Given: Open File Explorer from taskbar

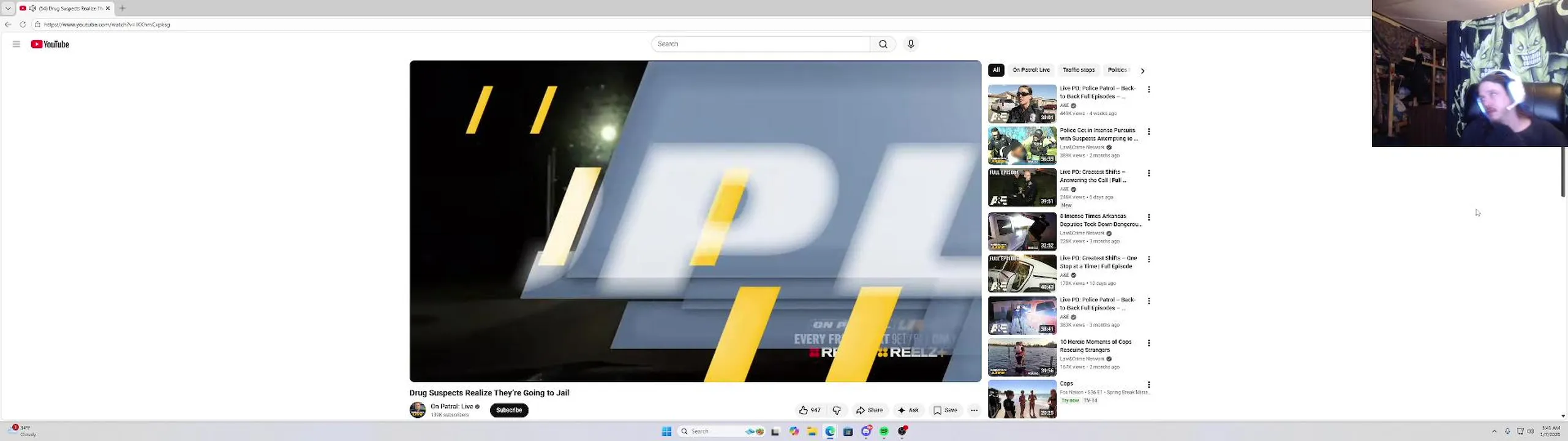Looking at the screenshot, I should coord(812,432).
